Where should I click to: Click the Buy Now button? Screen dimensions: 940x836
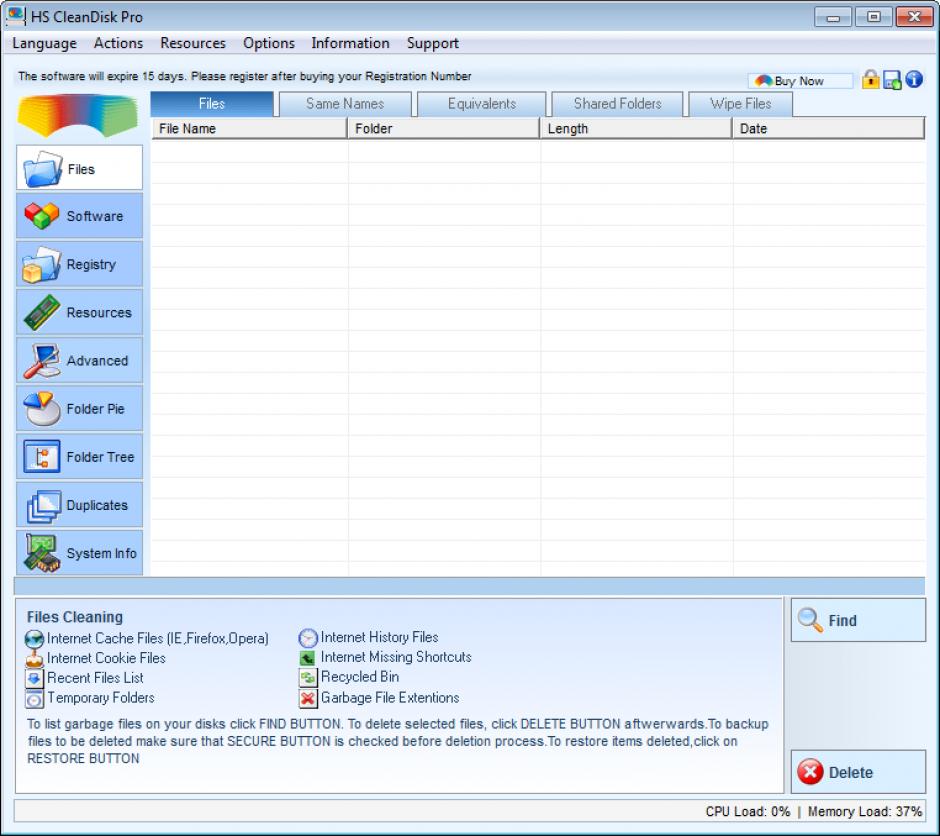pos(799,81)
